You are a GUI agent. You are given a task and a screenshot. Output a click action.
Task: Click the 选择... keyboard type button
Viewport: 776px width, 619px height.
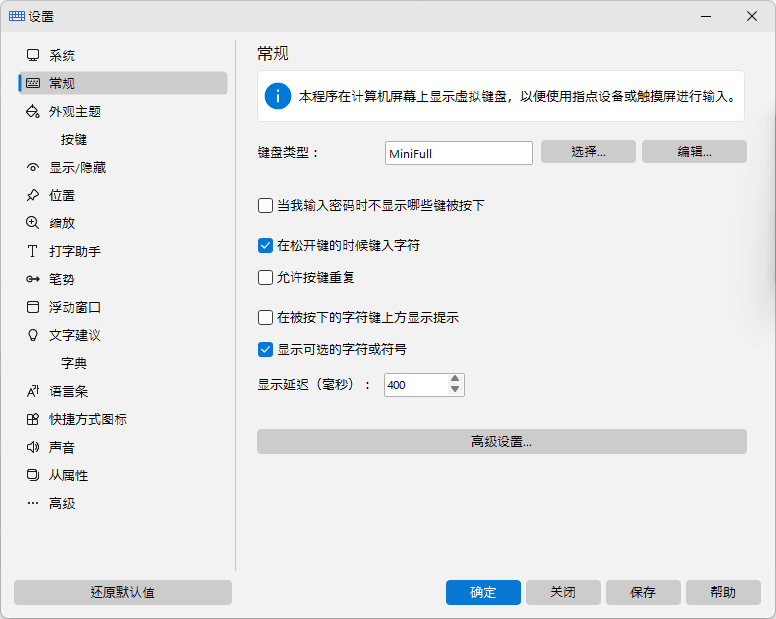click(x=588, y=151)
